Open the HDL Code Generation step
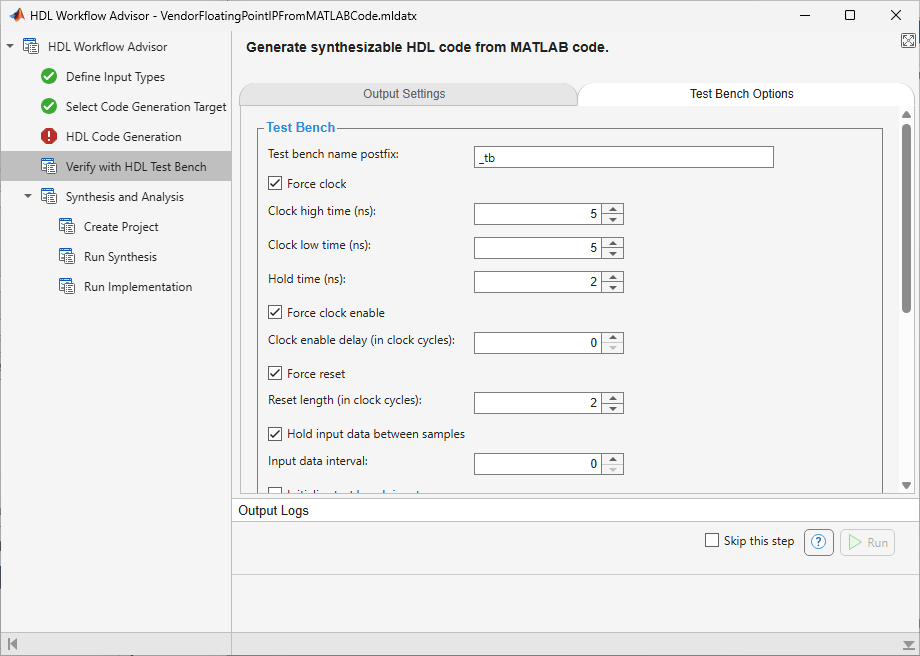Viewport: 920px width, 656px height. pos(123,137)
